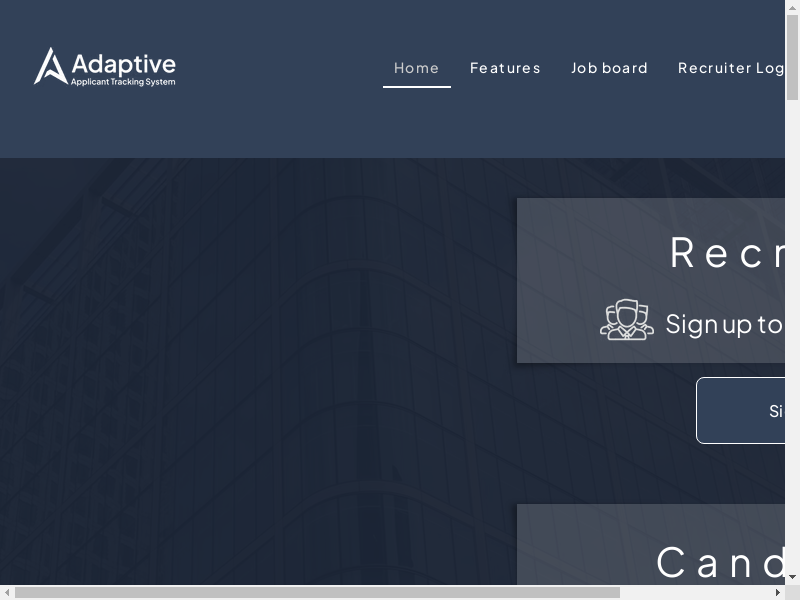
Task: Click the Adaptive brand name text
Action: point(123,63)
